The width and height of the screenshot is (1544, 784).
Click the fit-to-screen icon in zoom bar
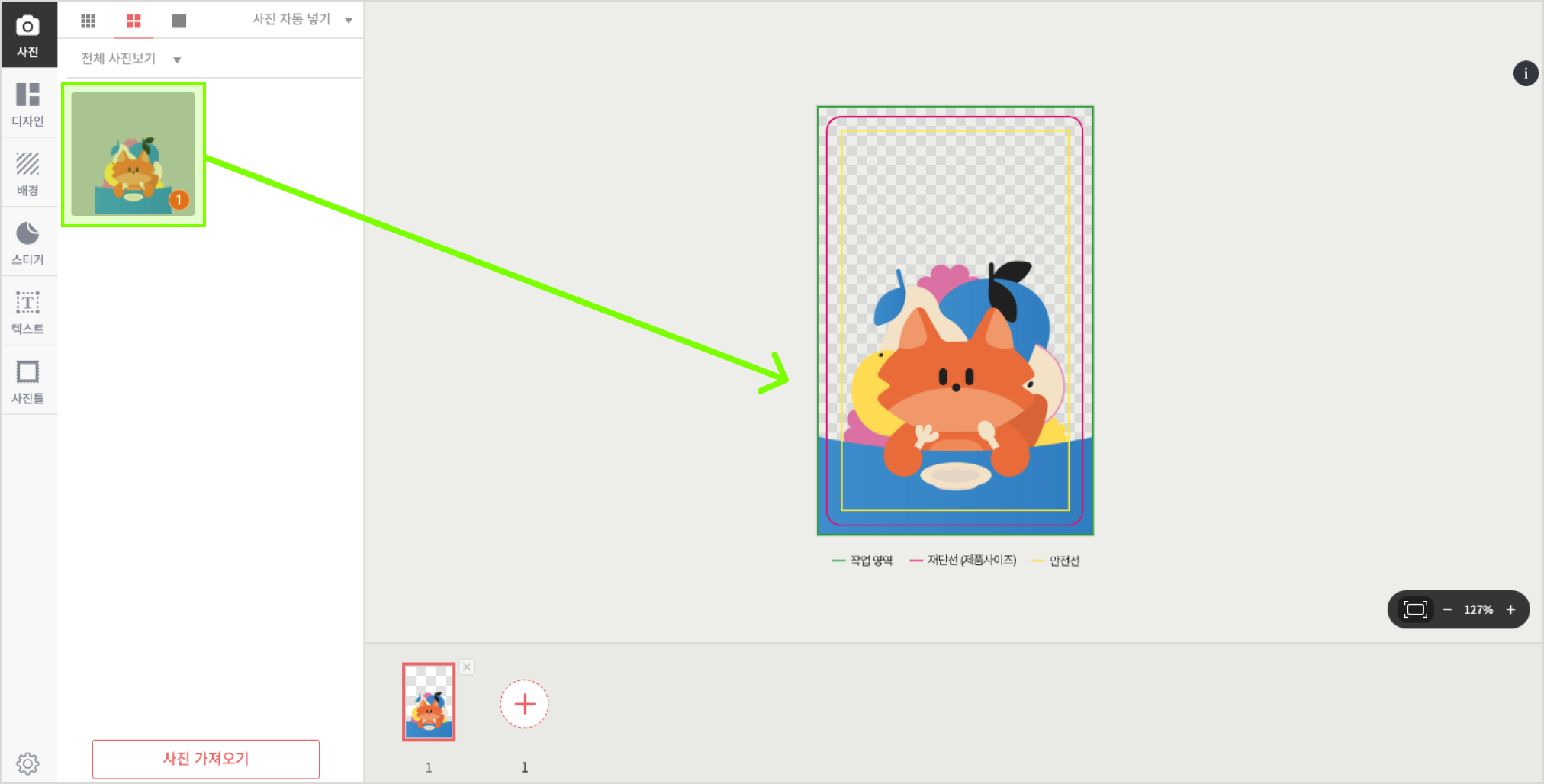1415,609
